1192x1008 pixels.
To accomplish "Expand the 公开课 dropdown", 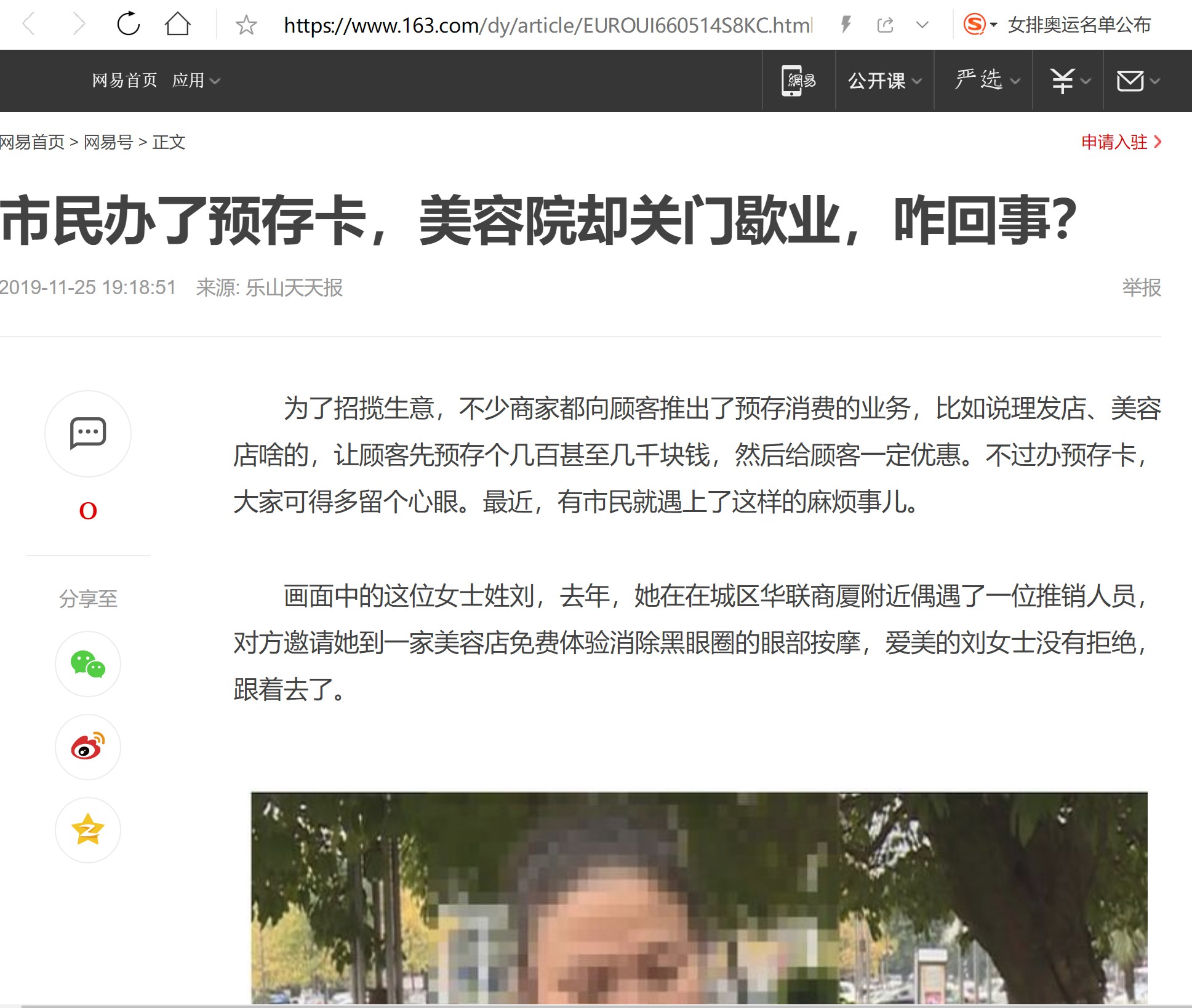I will [884, 81].
